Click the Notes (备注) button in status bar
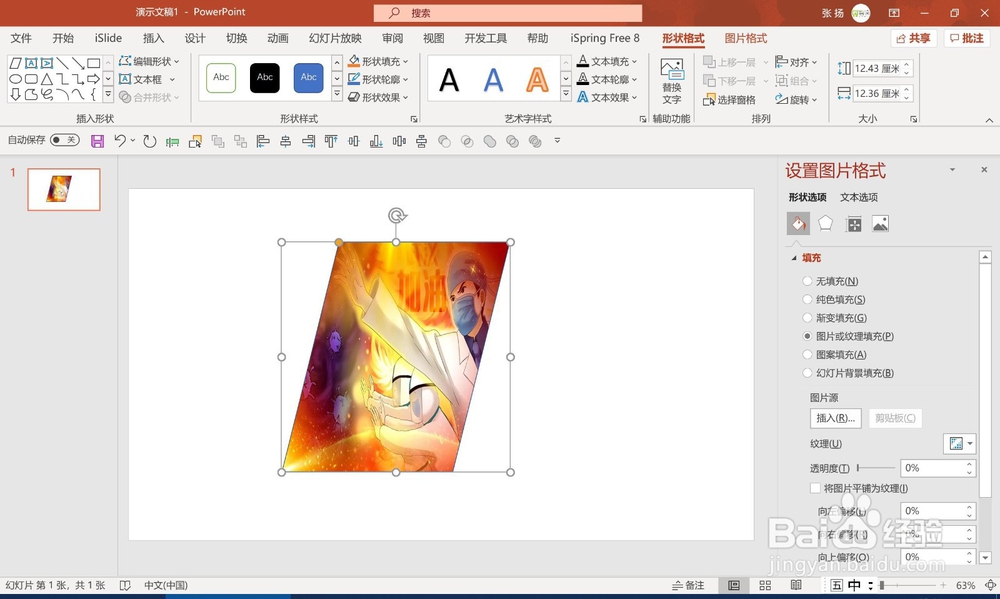1000x599 pixels. [689, 585]
